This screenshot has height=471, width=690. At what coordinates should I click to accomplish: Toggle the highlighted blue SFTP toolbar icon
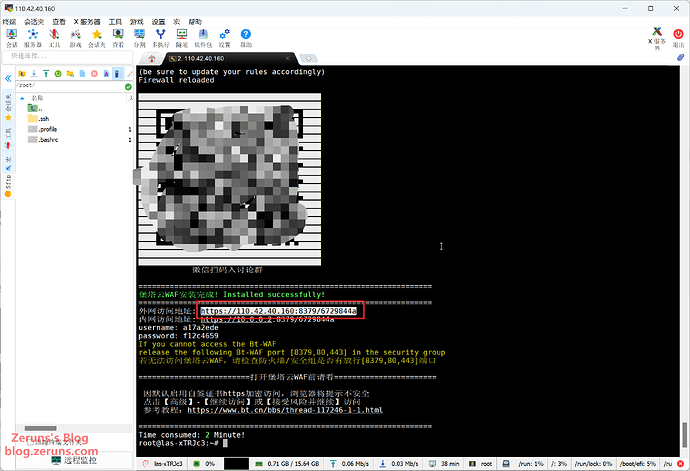coord(117,74)
